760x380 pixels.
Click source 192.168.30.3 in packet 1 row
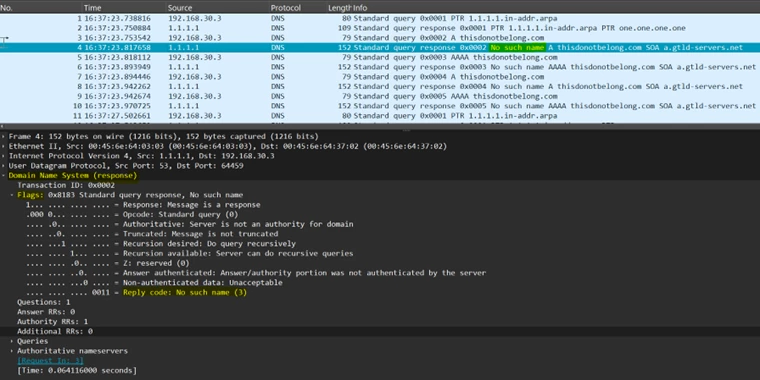pyautogui.click(x=195, y=18)
